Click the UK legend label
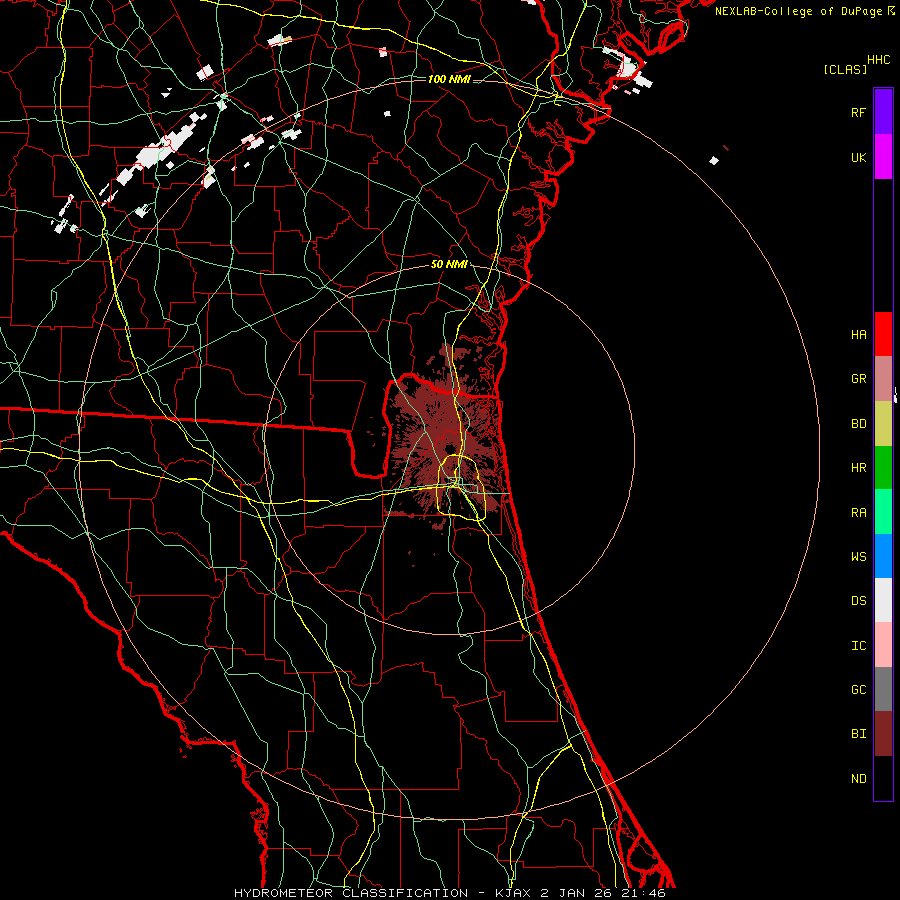Image resolution: width=900 pixels, height=900 pixels. (858, 157)
